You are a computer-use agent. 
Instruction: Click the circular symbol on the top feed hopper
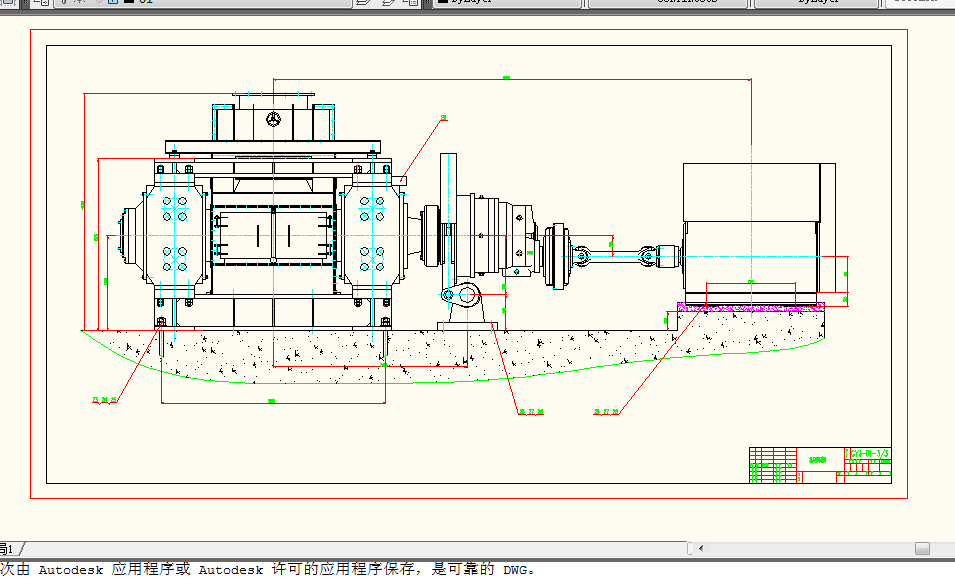[x=273, y=119]
